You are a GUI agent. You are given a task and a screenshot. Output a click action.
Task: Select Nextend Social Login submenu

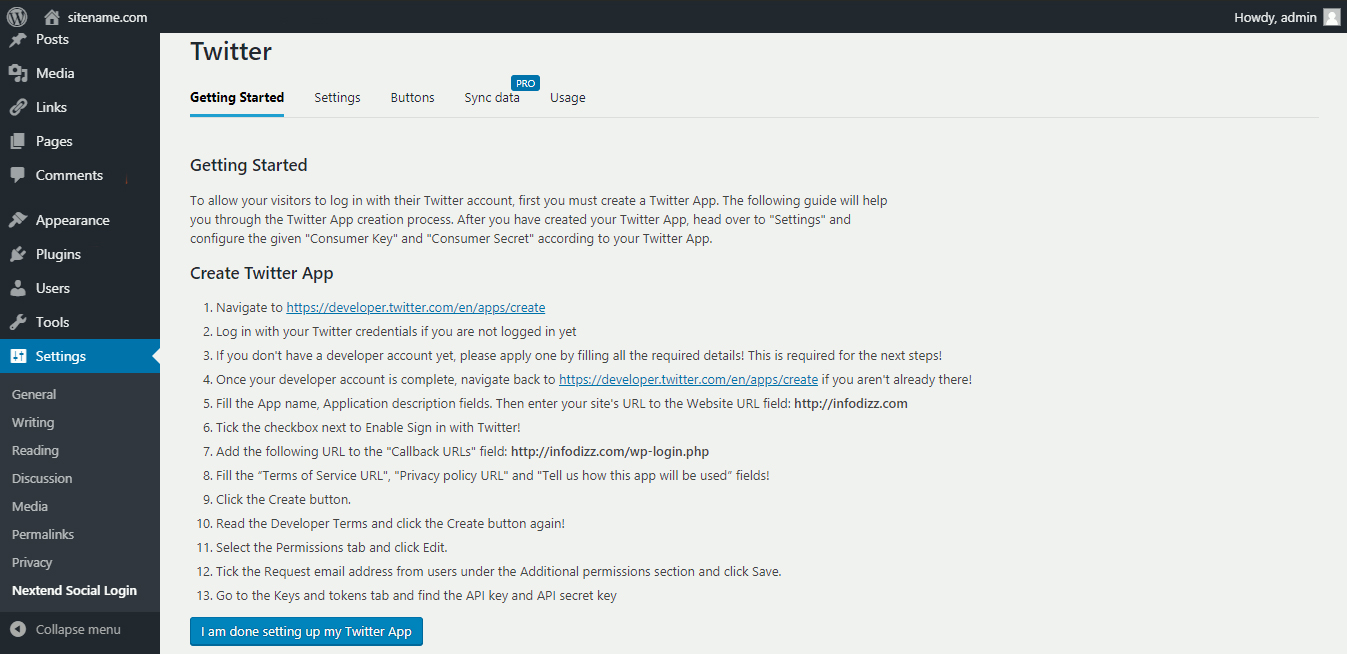coord(74,590)
